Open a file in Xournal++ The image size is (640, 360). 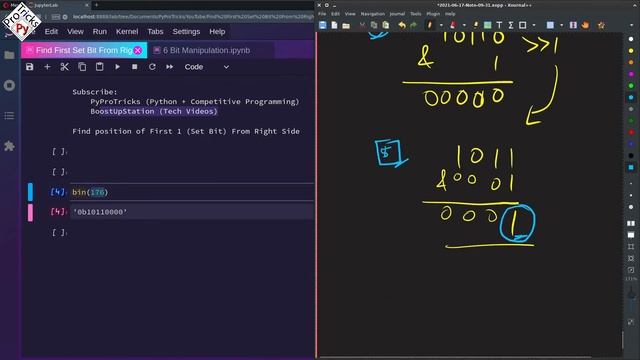[346, 25]
